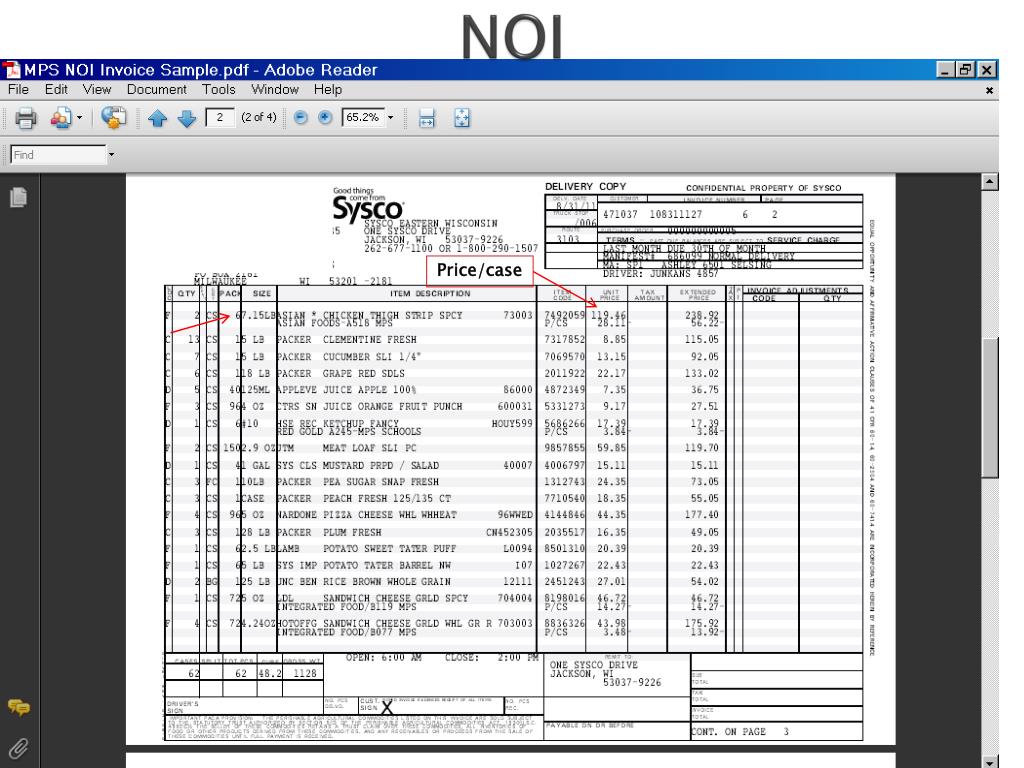Screen dimensions: 1024x768
Task: Open the View menu
Action: tap(97, 89)
